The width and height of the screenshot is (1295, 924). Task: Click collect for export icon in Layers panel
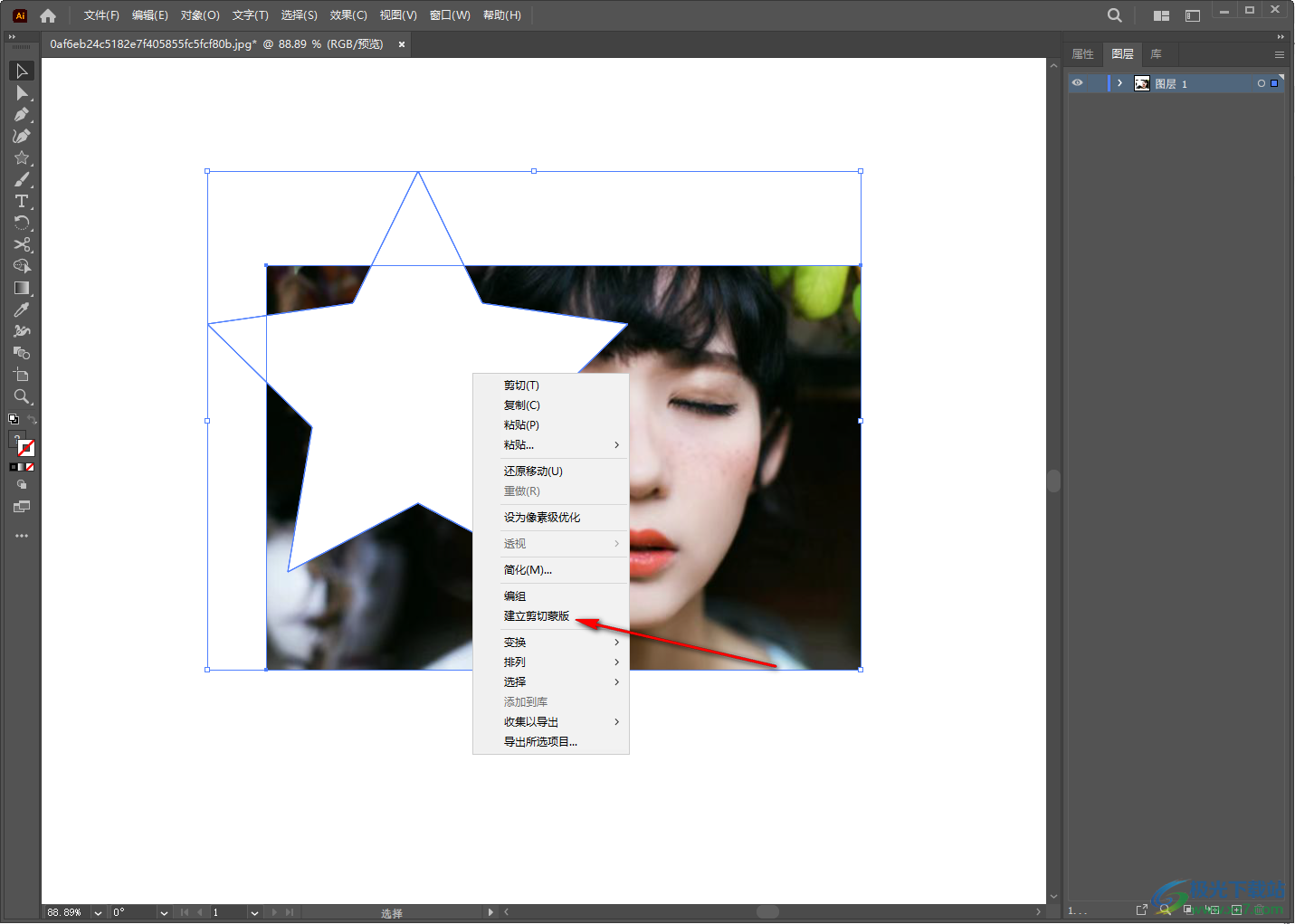1142,910
